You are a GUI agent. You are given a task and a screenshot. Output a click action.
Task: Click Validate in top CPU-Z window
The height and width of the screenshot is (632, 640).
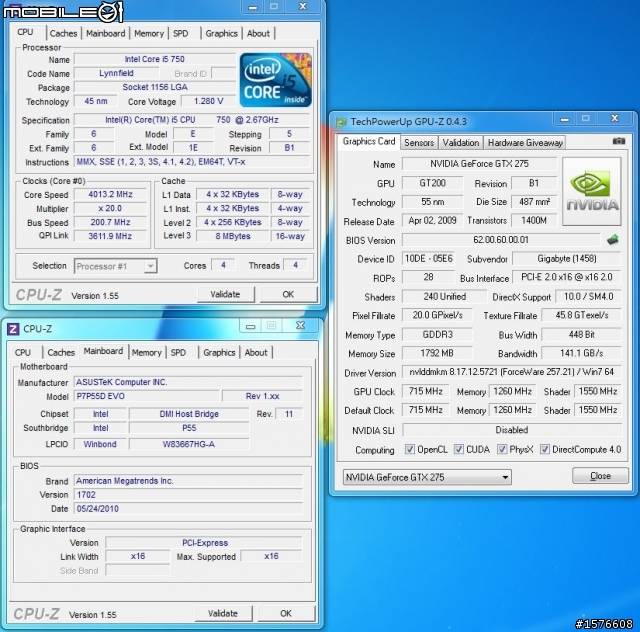[x=225, y=294]
